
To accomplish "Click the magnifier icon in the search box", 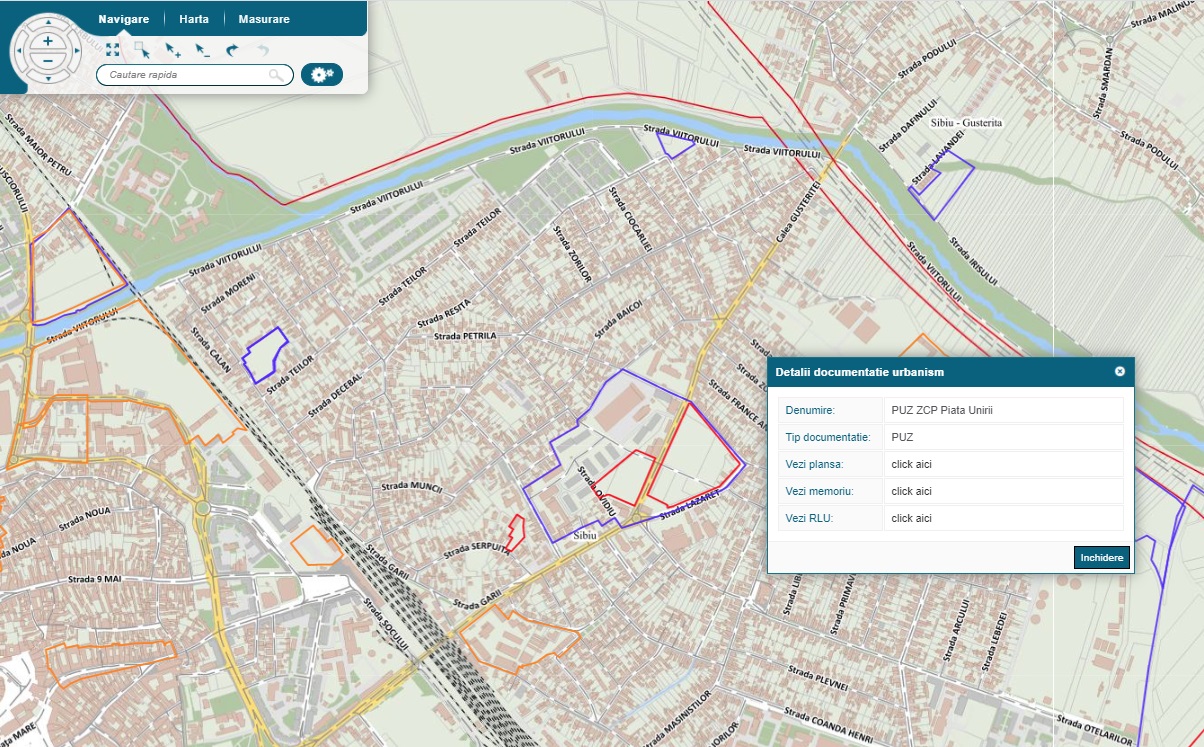I will pos(276,75).
